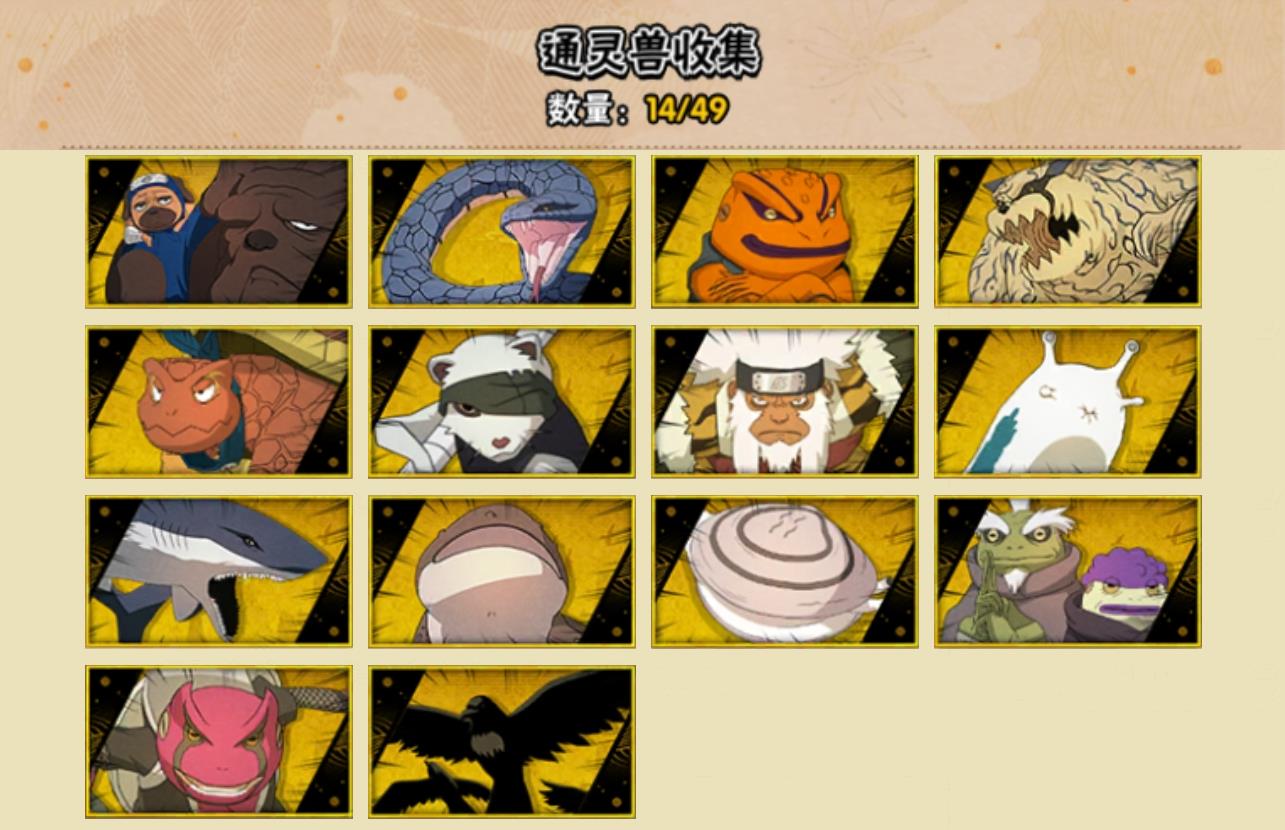The image size is (1285, 830).
Task: Pick the orange tortoise summon card
Action: (x=218, y=402)
